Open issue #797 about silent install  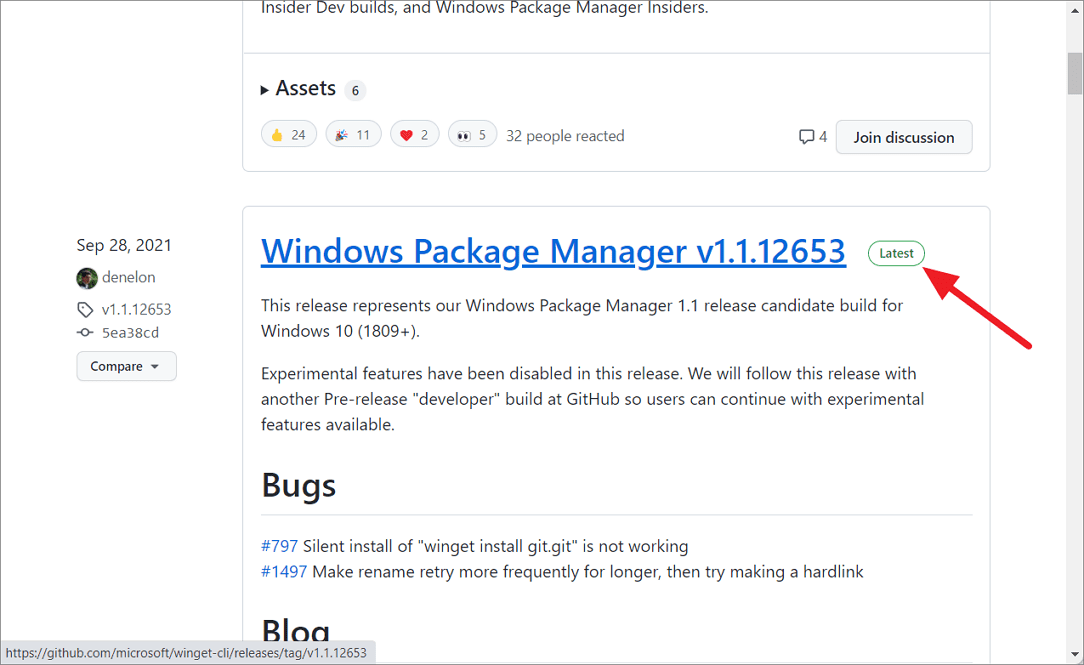pos(281,546)
